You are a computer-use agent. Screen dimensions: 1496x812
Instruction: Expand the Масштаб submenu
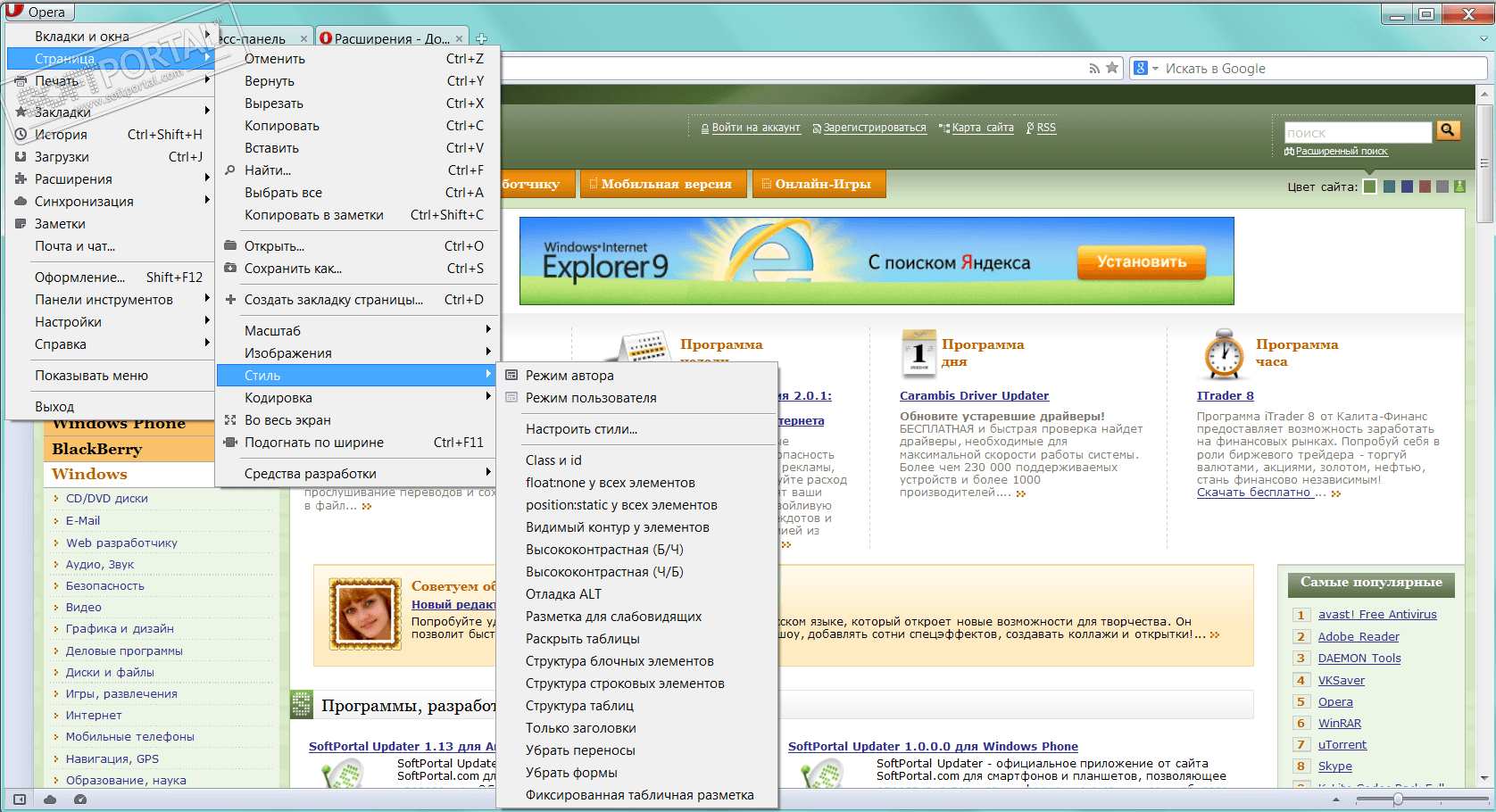click(x=357, y=331)
